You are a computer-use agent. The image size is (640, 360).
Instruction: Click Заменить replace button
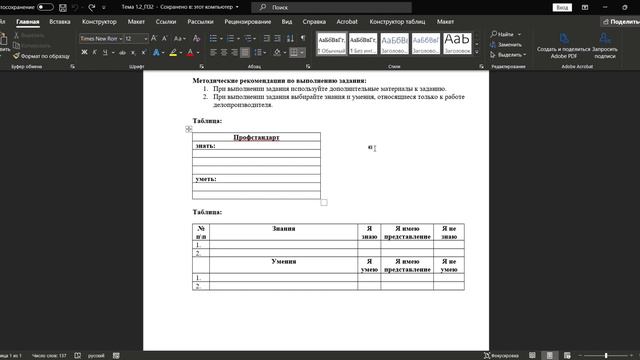click(506, 44)
